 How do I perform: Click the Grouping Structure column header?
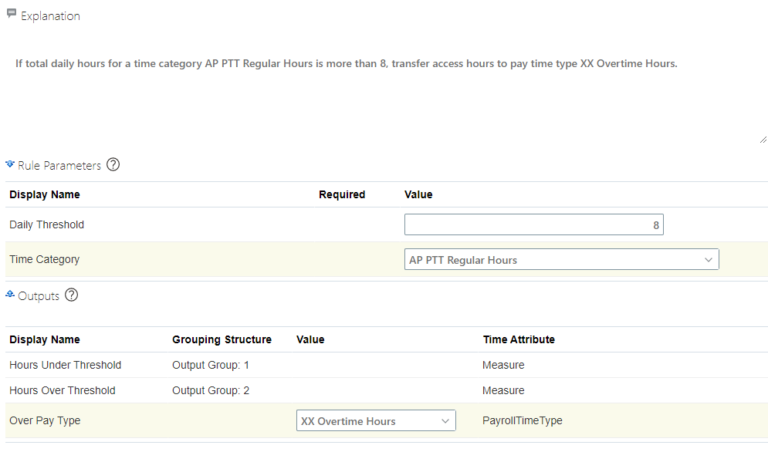(x=221, y=340)
